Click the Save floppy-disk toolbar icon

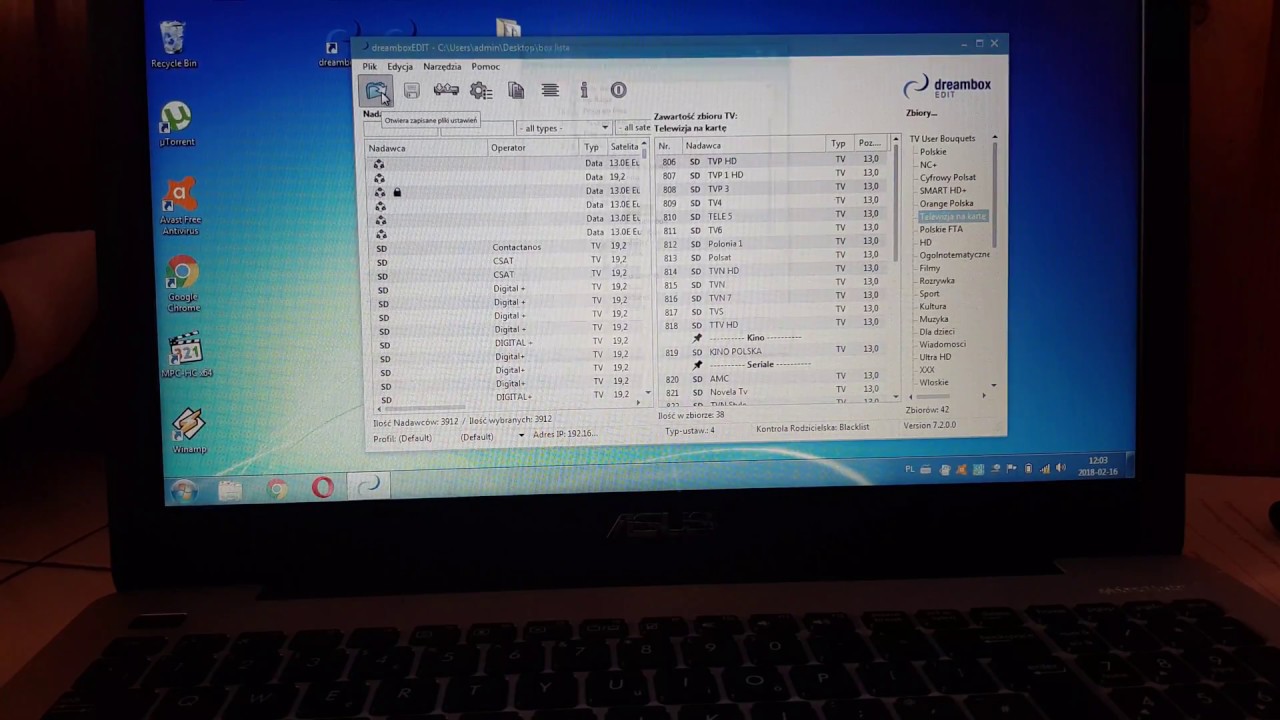411,91
